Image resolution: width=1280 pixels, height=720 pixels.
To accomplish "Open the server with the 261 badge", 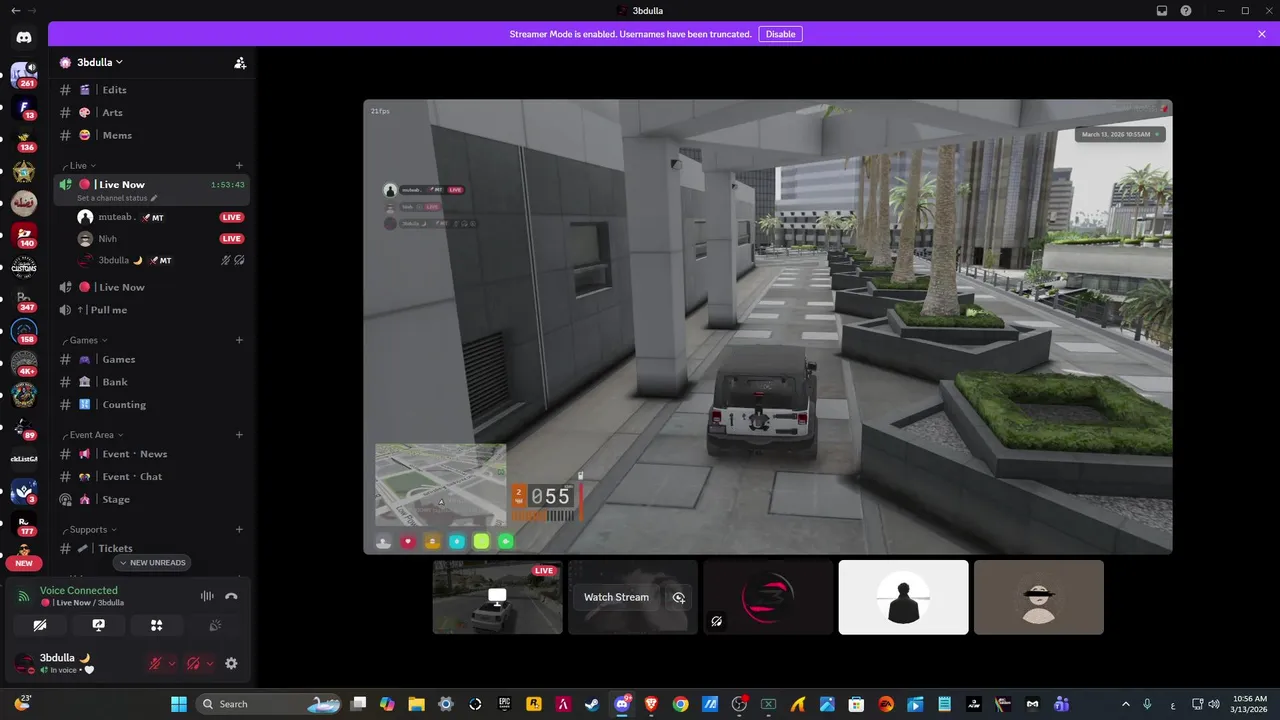I will coord(24,75).
